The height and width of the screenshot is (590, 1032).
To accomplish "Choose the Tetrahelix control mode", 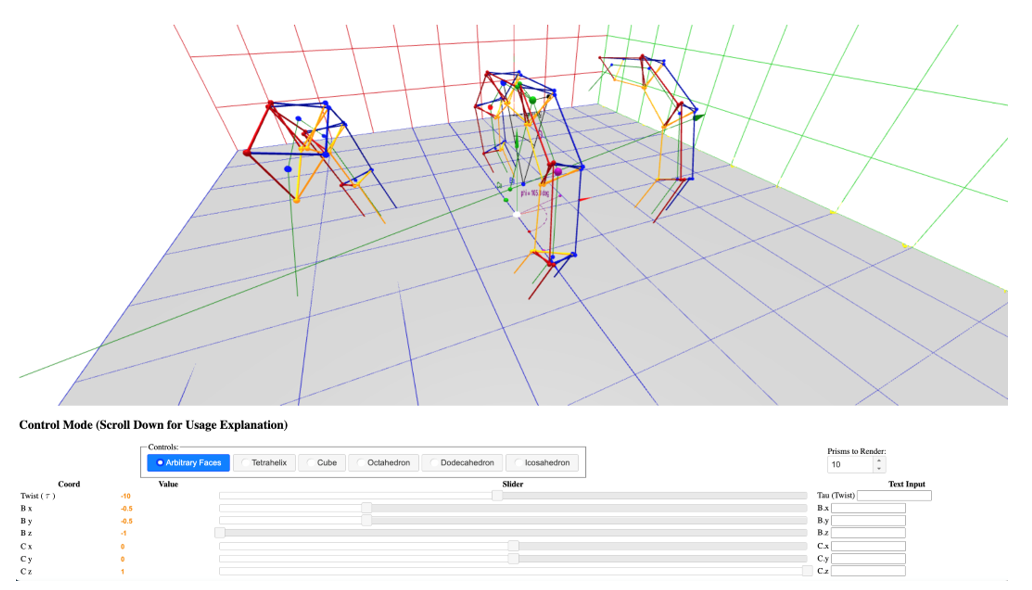I will tap(263, 463).
